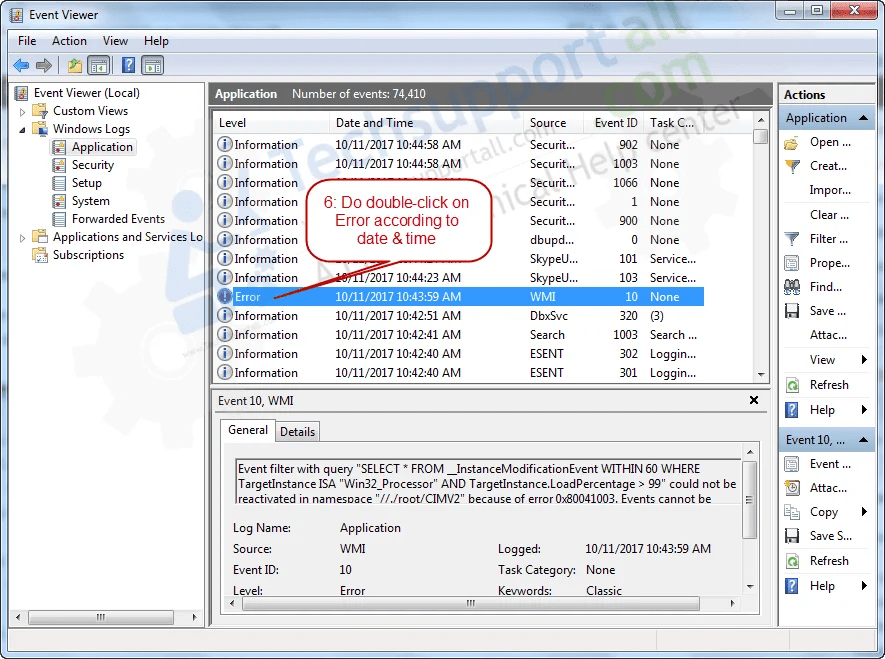Click the Attach Task clock icon
885x659 pixels.
(x=792, y=488)
